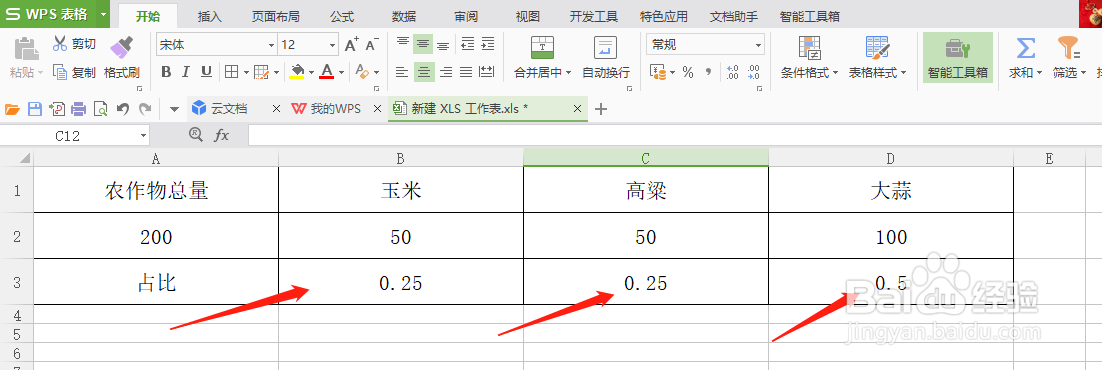Increase decimal places icon

[x=732, y=72]
